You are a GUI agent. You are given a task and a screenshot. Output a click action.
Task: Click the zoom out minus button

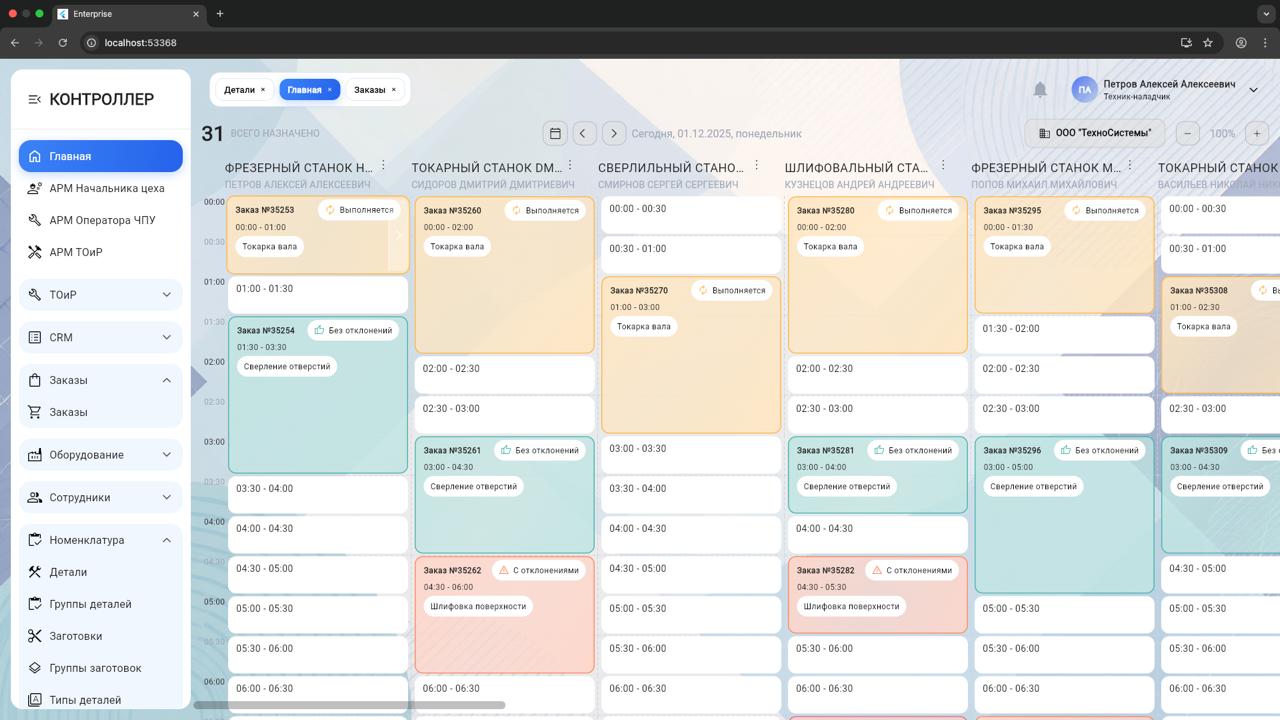(1187, 133)
